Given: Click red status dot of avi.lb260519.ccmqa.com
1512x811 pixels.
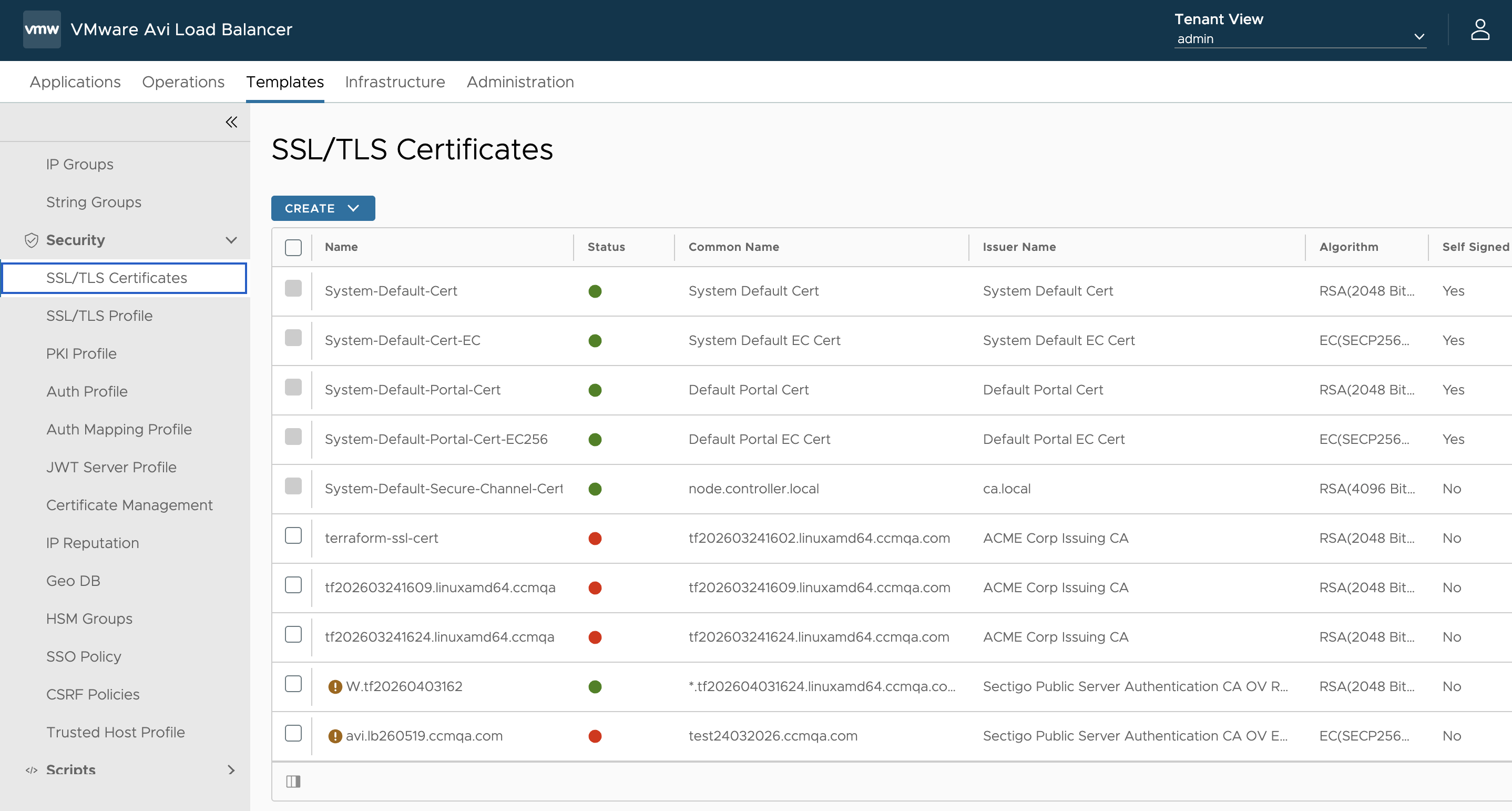Looking at the screenshot, I should [595, 736].
